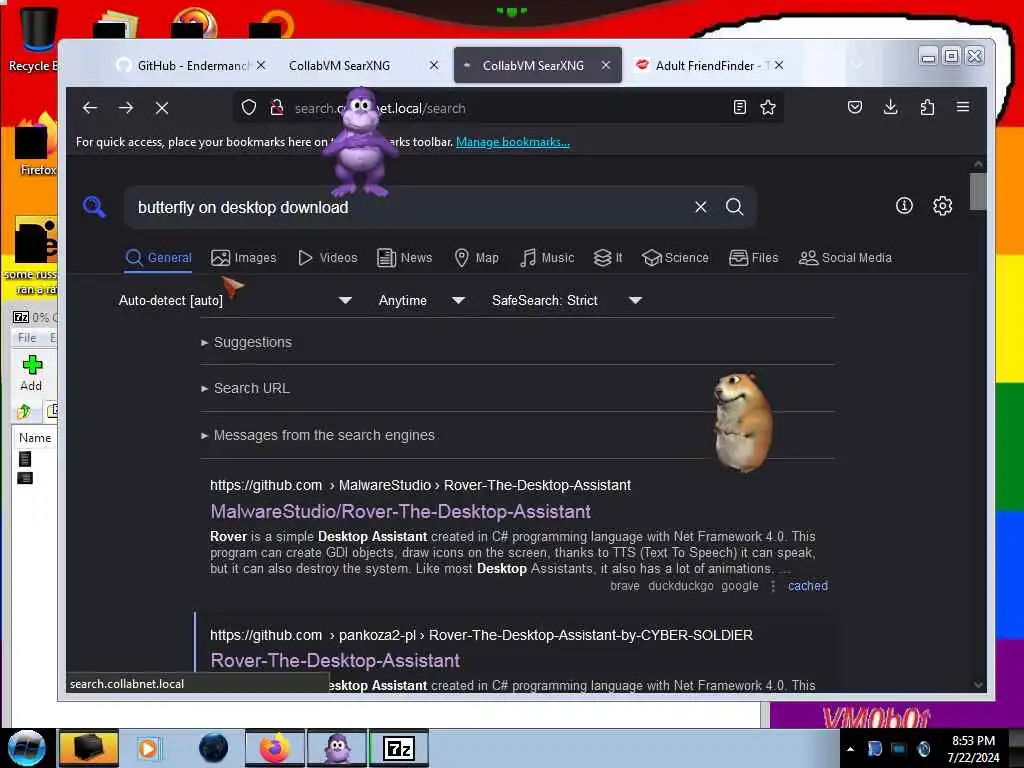Open File menu in 7-Zip window
Screen dimensions: 1024x768
[x=27, y=338]
